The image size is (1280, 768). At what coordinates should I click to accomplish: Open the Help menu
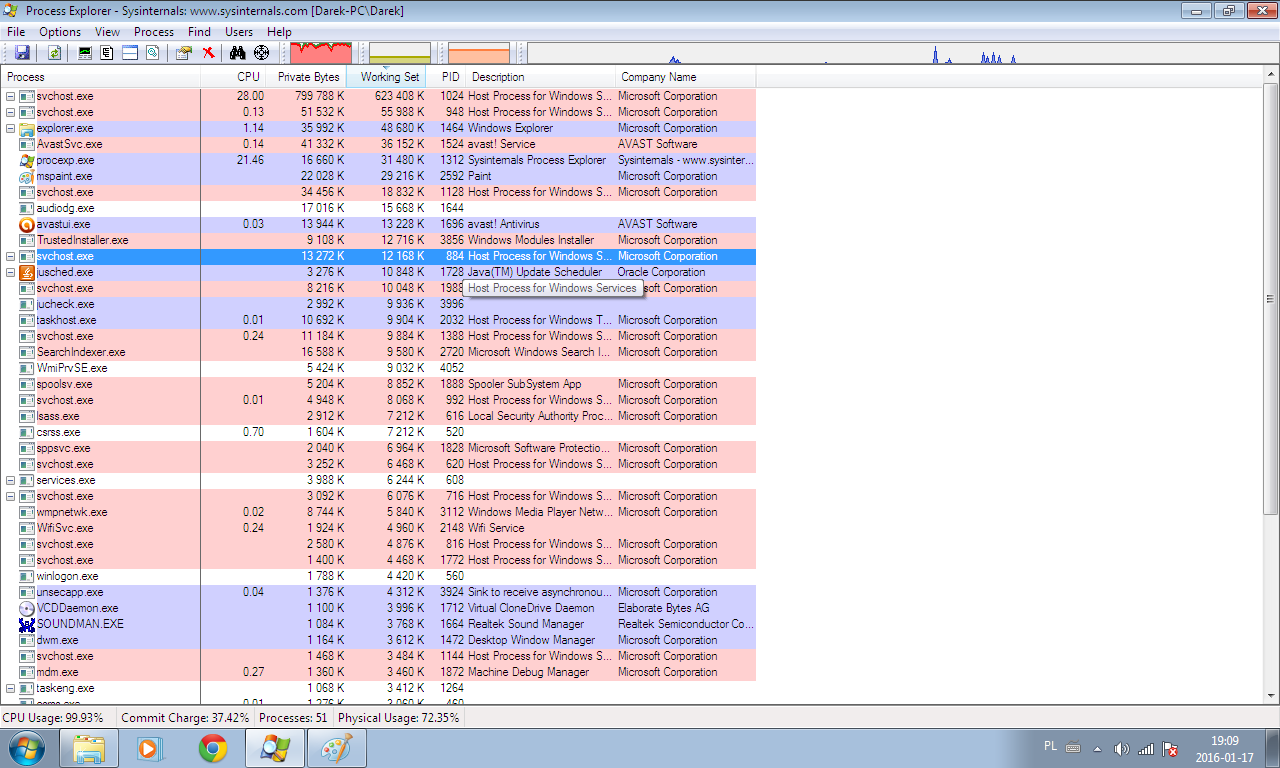[x=280, y=32]
